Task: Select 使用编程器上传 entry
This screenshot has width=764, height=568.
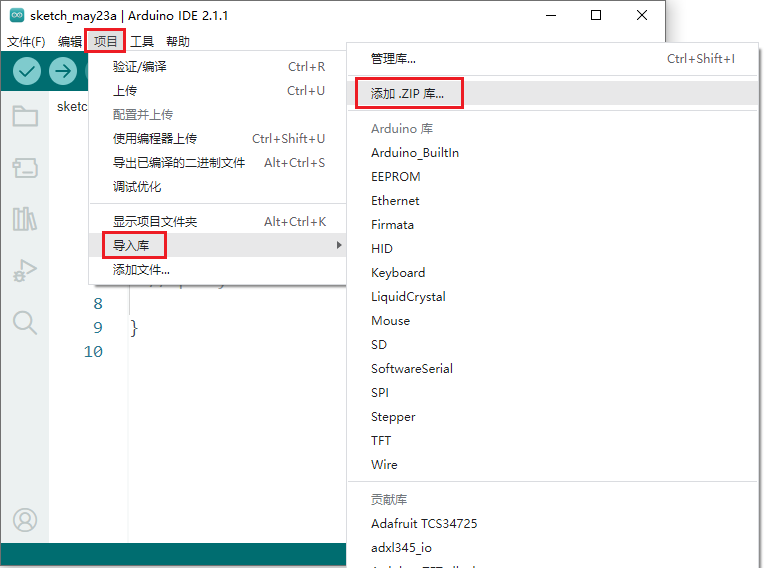Action: click(218, 139)
